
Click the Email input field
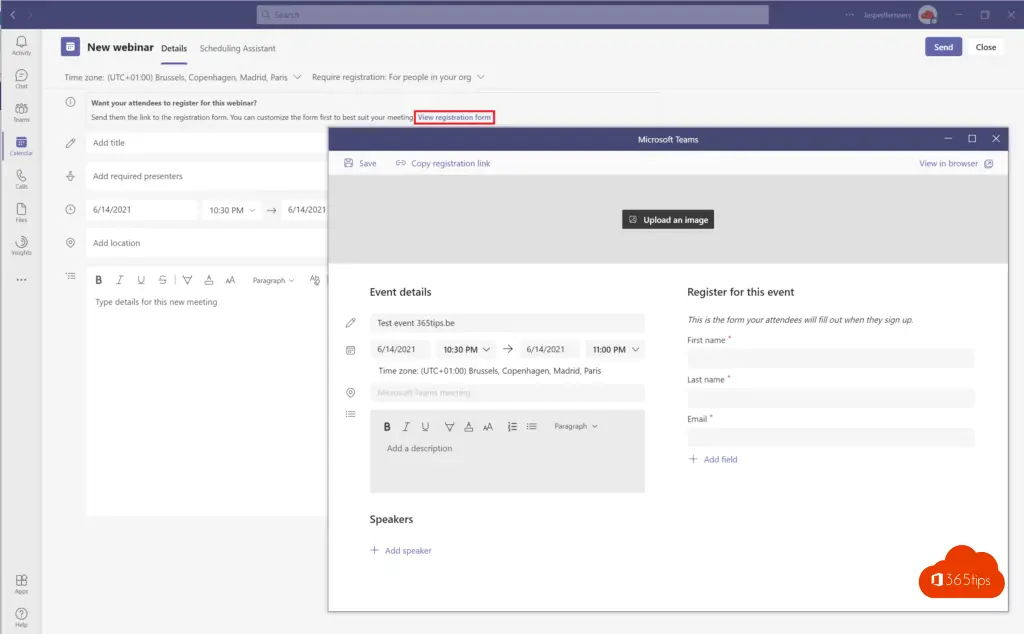[831, 437]
